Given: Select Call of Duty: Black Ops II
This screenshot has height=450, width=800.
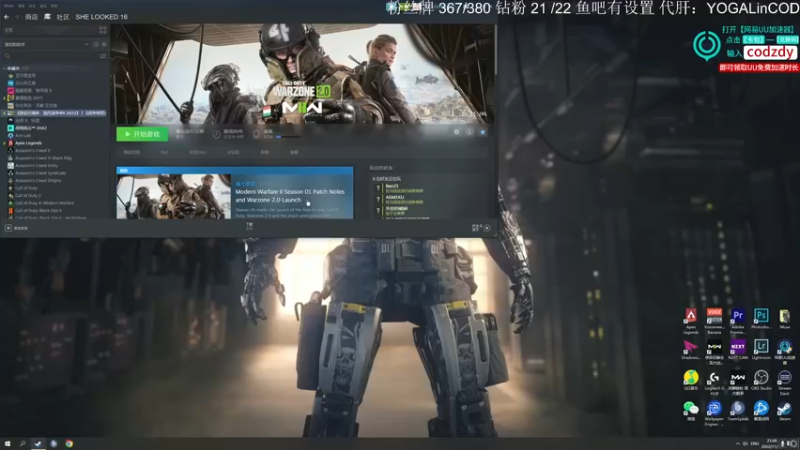Looking at the screenshot, I should pyautogui.click(x=35, y=210).
